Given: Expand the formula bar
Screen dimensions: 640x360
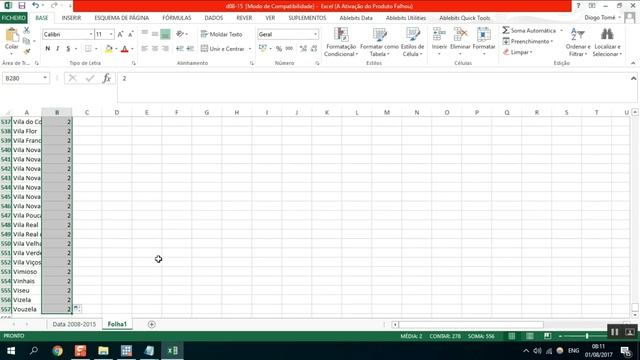Looking at the screenshot, I should point(633,78).
